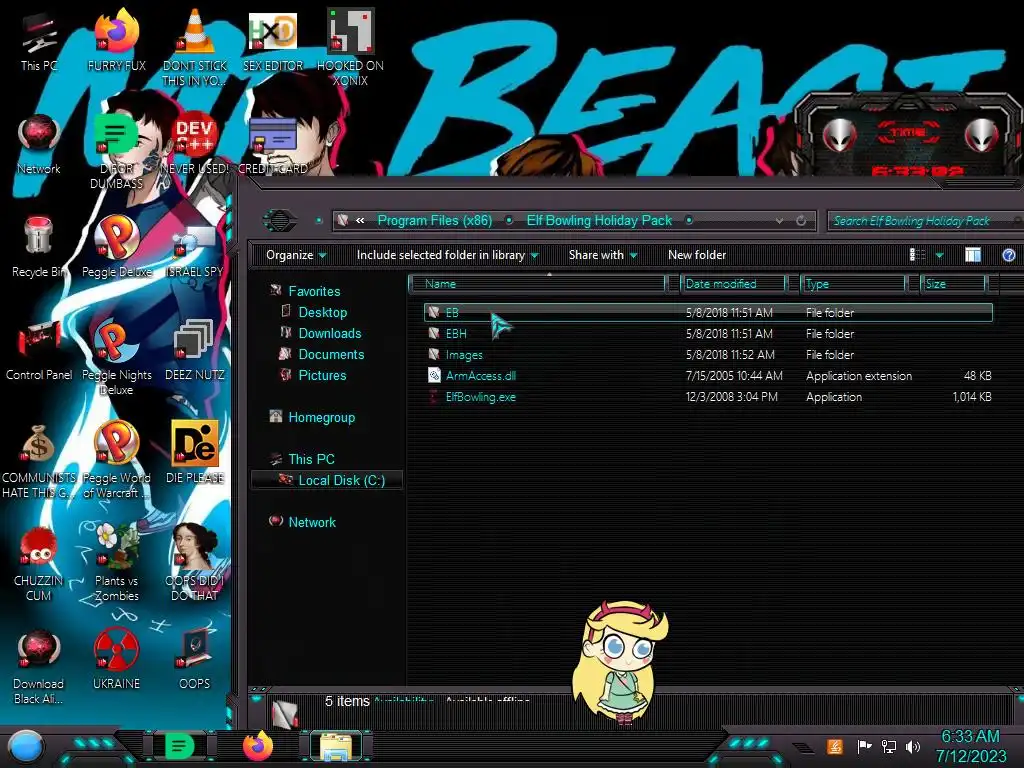Image resolution: width=1024 pixels, height=768 pixels.
Task: Click the Explorer help question mark icon
Action: (x=1008, y=255)
